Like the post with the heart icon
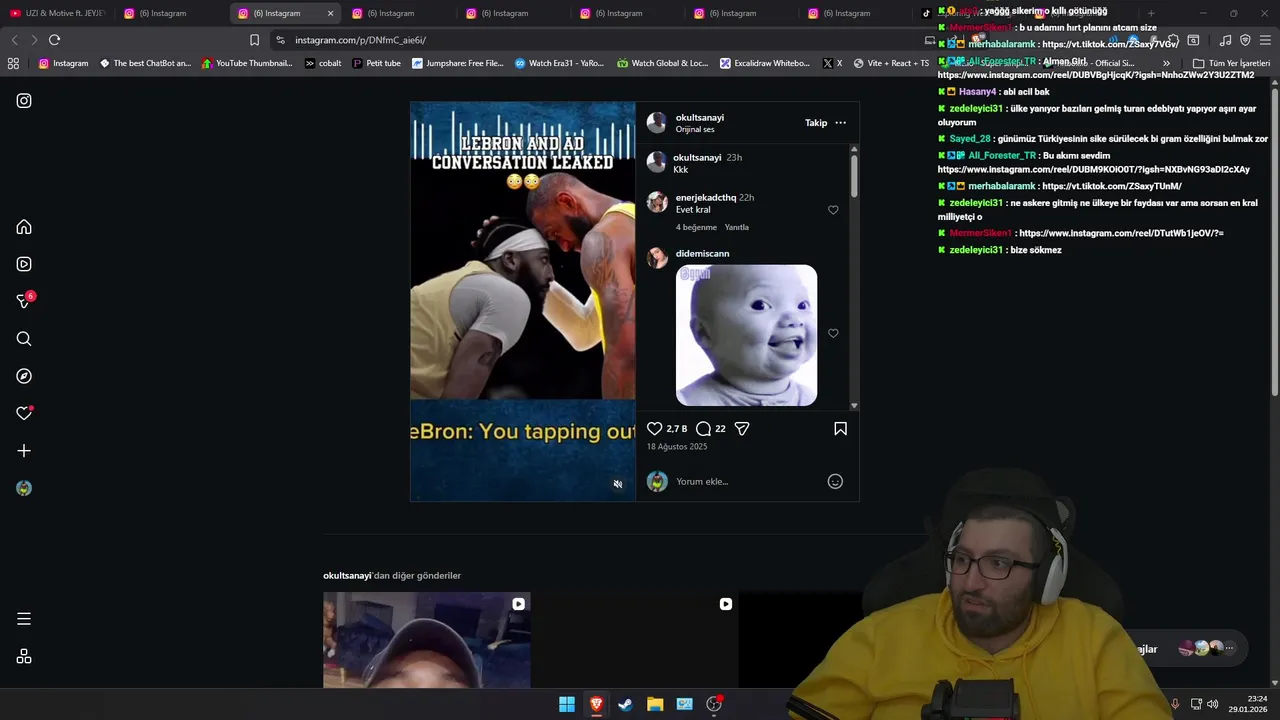 (x=655, y=428)
